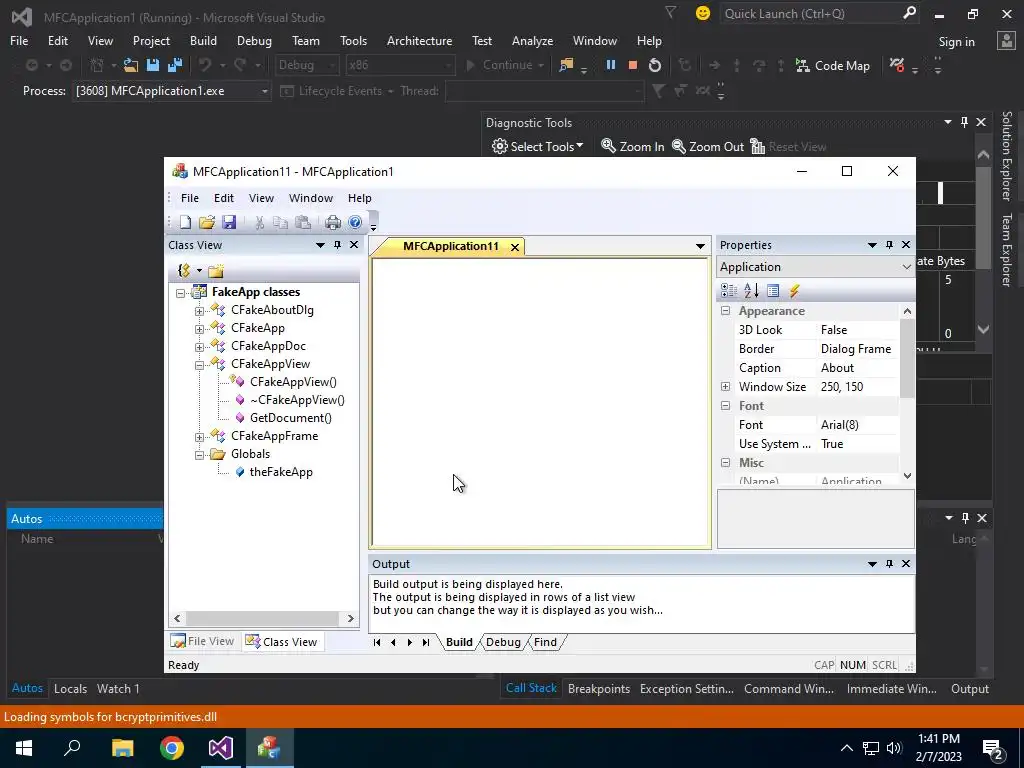
Task: Collapse the CFakeAppView class node
Action: (199, 365)
